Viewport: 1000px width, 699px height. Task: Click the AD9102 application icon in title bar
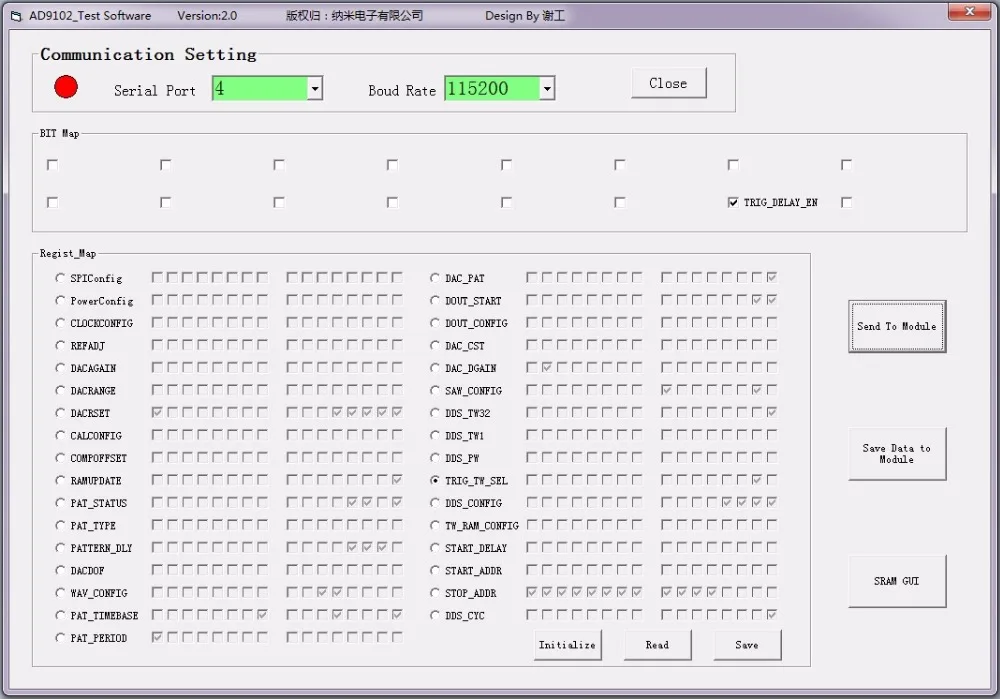click(x=17, y=16)
